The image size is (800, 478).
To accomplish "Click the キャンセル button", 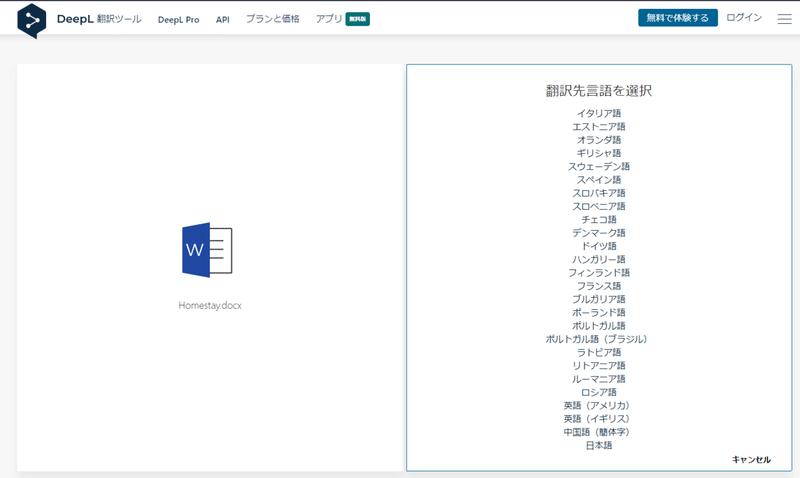I will click(x=751, y=459).
